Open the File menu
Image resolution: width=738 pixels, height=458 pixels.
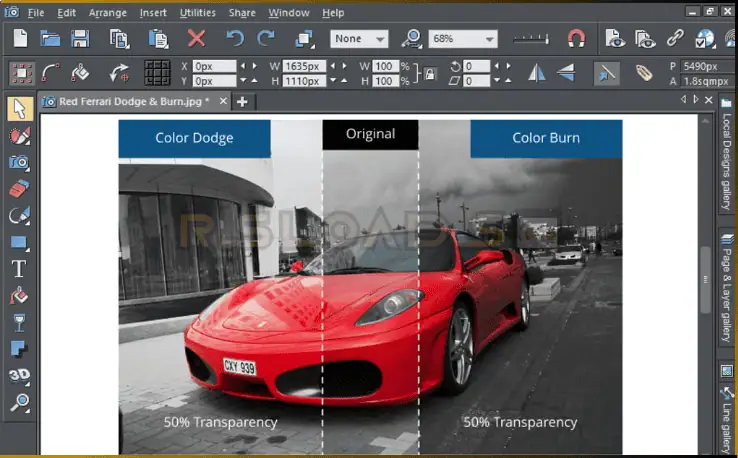[x=36, y=13]
